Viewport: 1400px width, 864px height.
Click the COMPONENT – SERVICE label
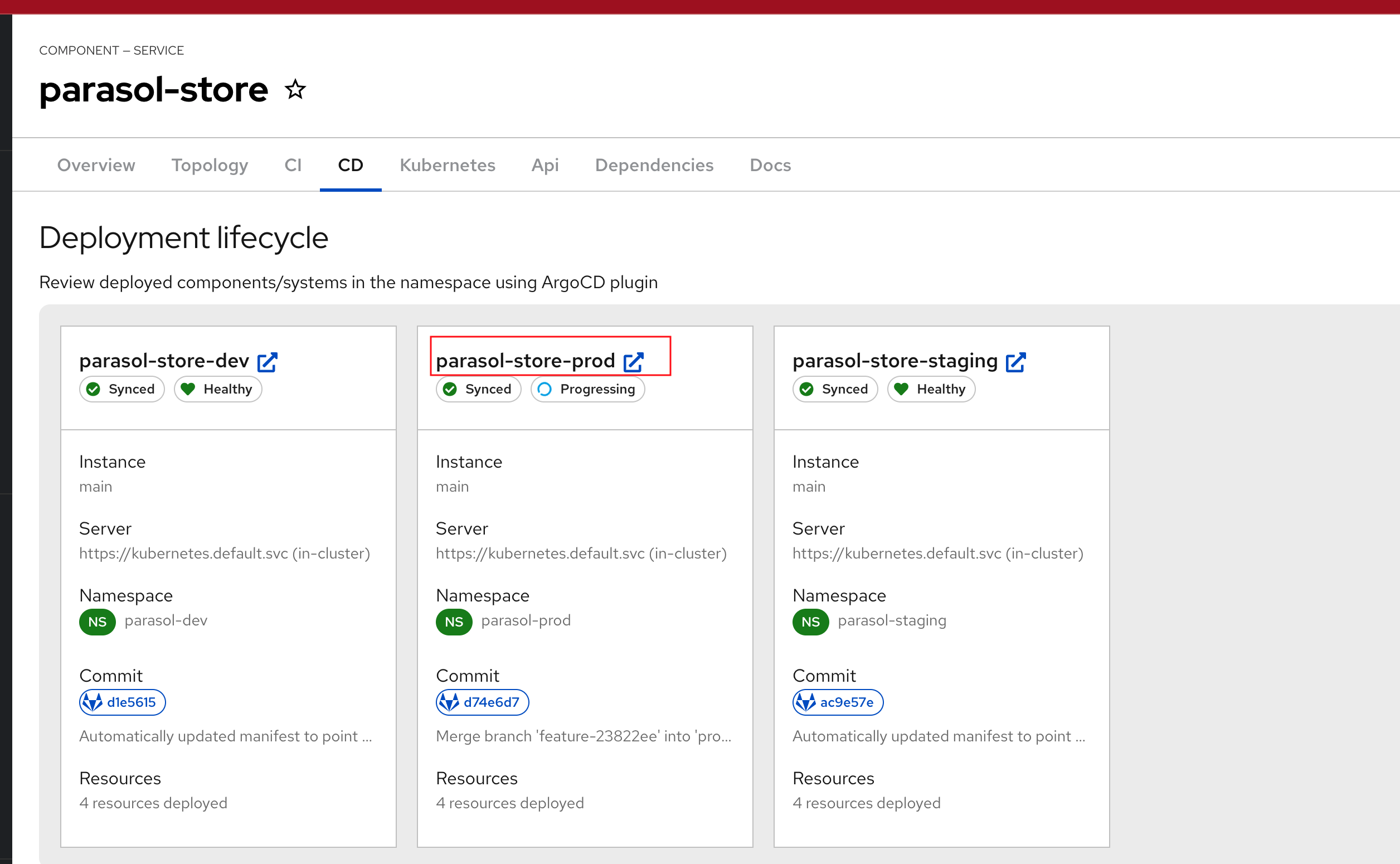pos(111,50)
